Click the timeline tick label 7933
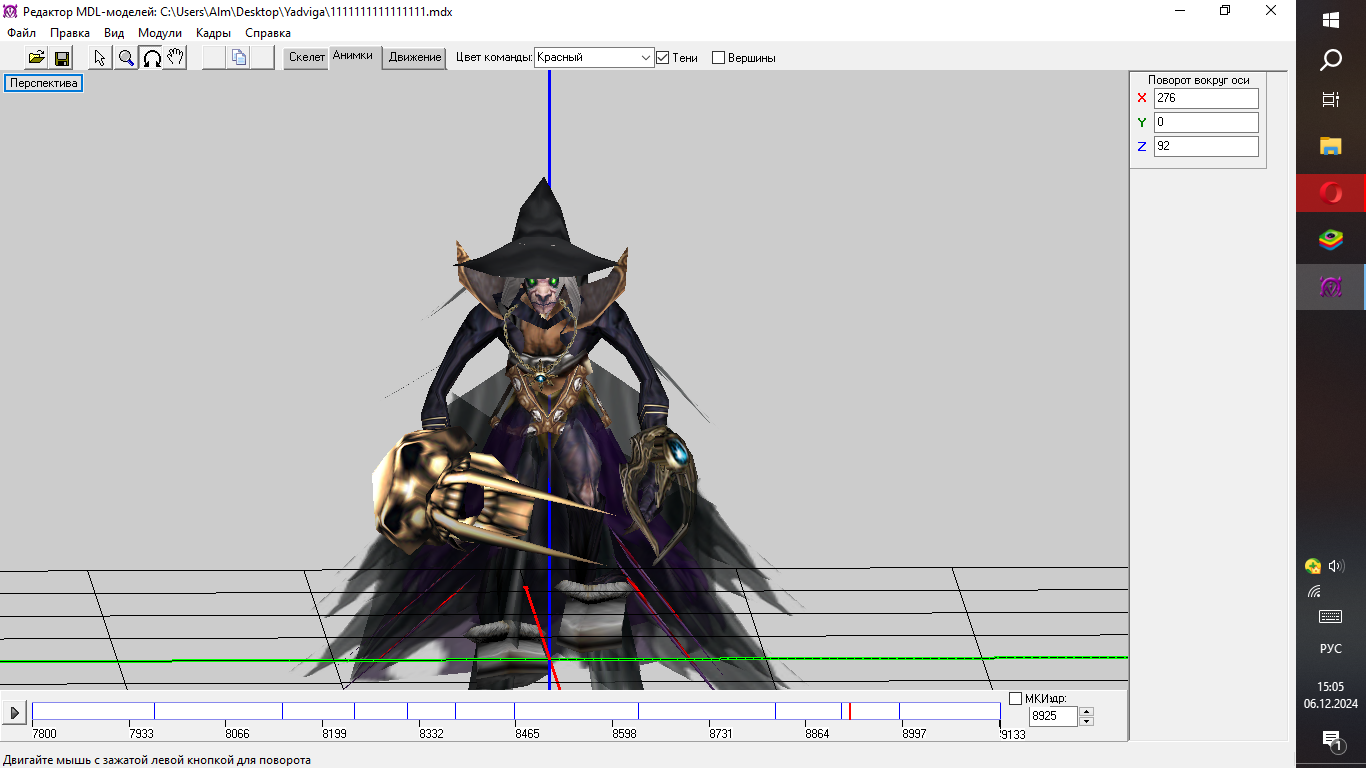The image size is (1366, 768). [x=141, y=734]
